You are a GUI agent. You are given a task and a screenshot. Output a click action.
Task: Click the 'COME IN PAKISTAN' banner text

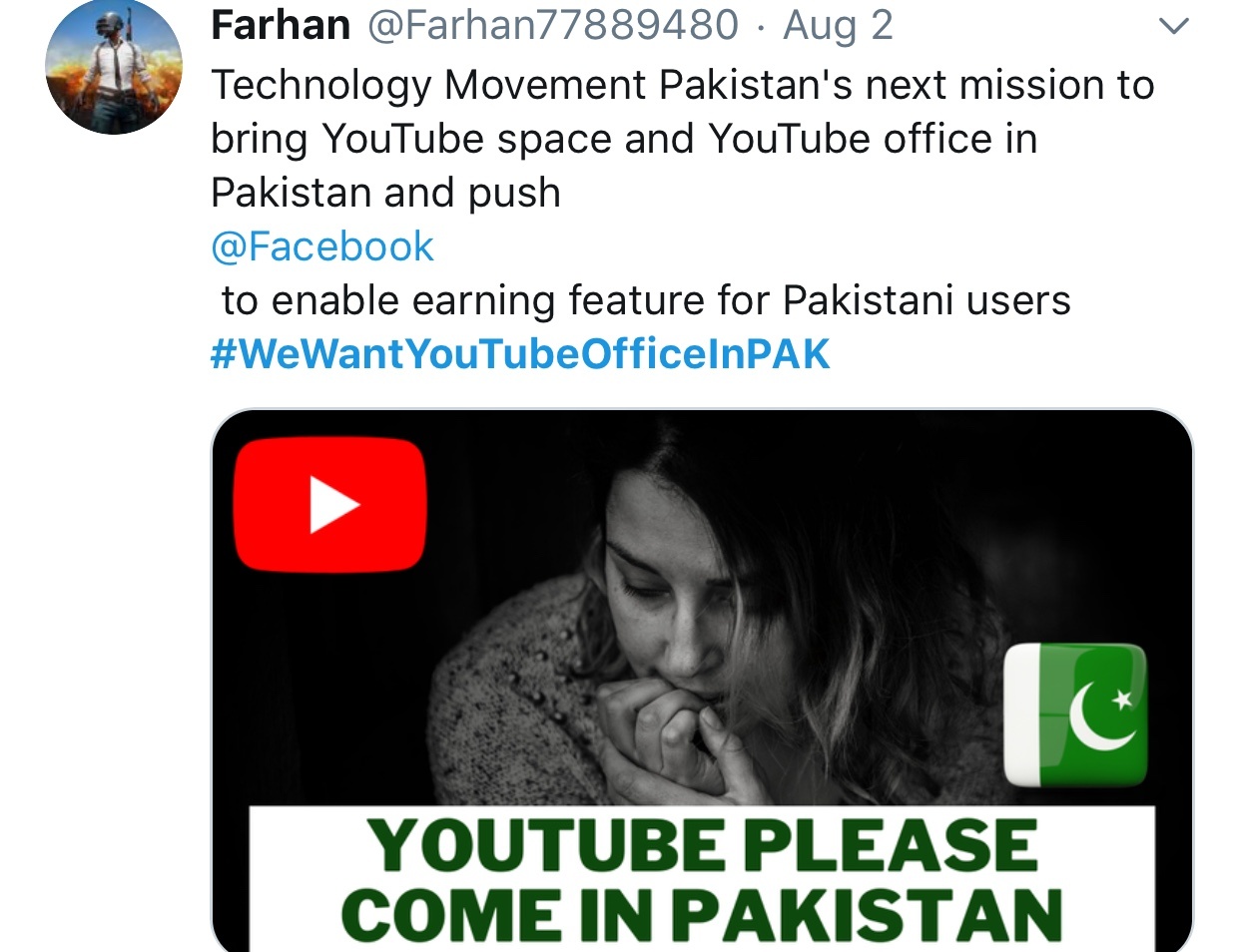[x=702, y=914]
